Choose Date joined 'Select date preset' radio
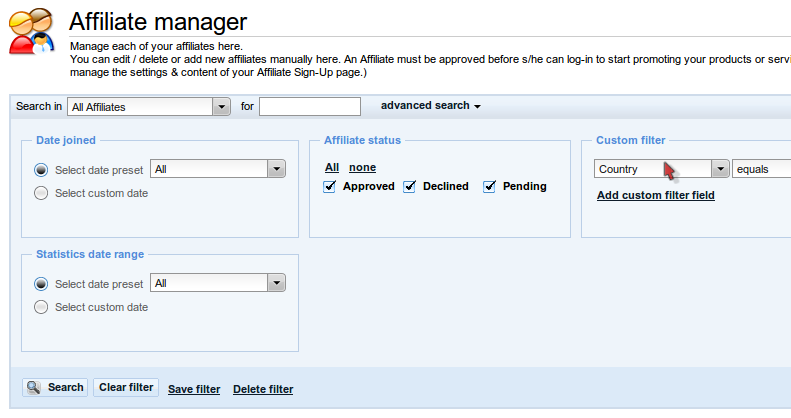 tap(41, 170)
